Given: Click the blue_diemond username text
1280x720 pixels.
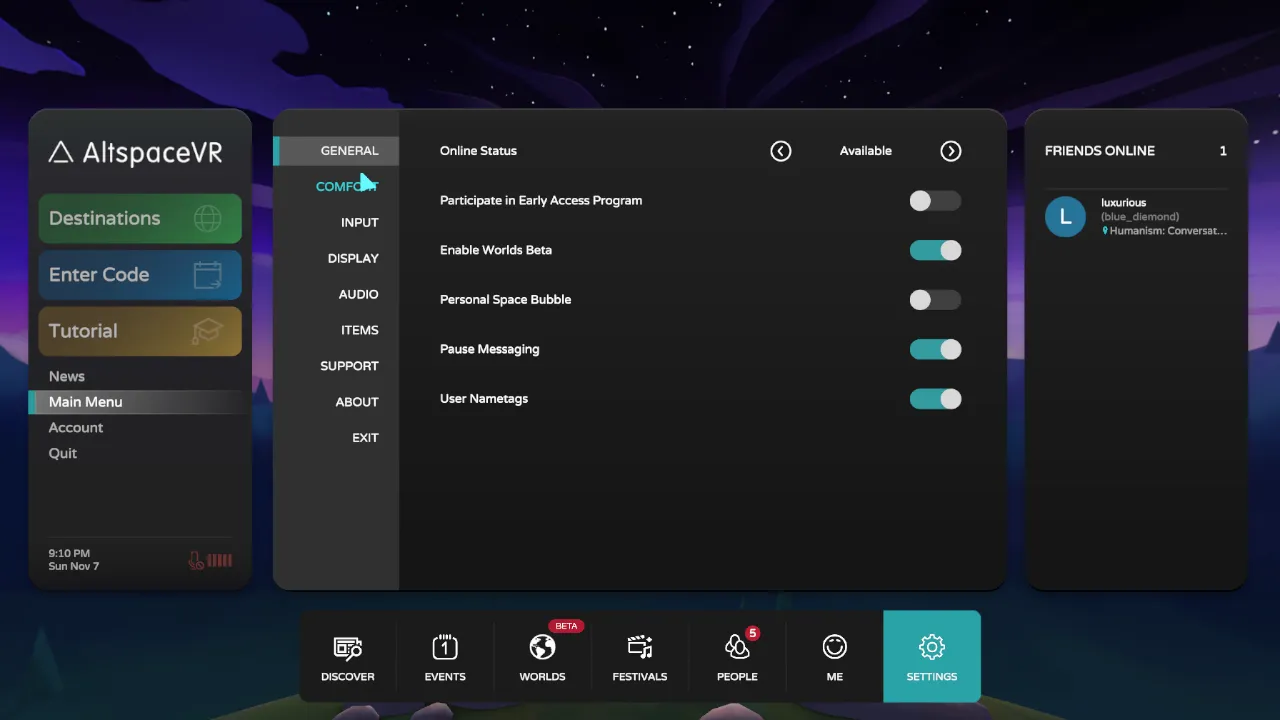Looking at the screenshot, I should click(x=1140, y=217).
